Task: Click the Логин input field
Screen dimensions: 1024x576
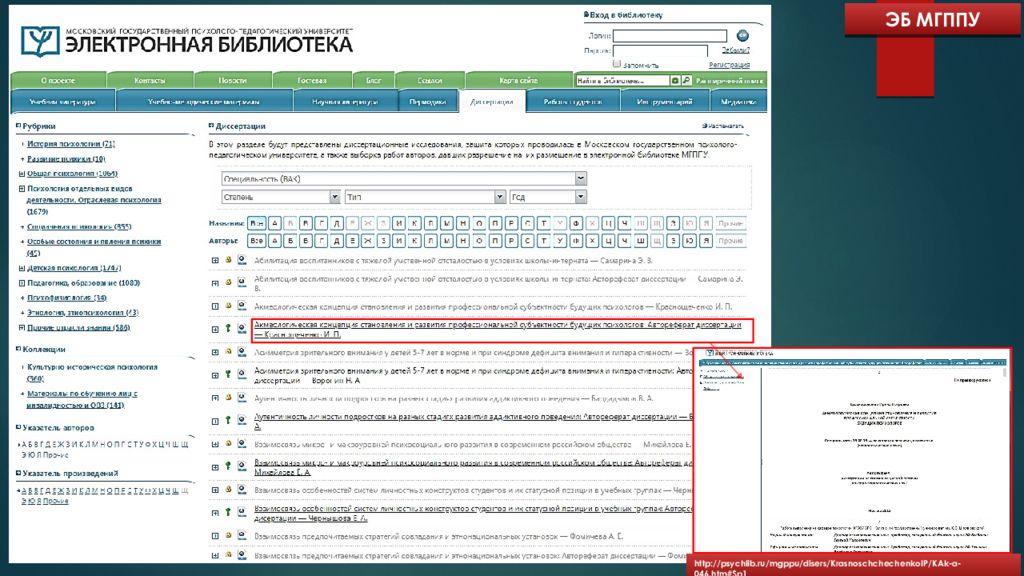Action: pyautogui.click(x=669, y=35)
